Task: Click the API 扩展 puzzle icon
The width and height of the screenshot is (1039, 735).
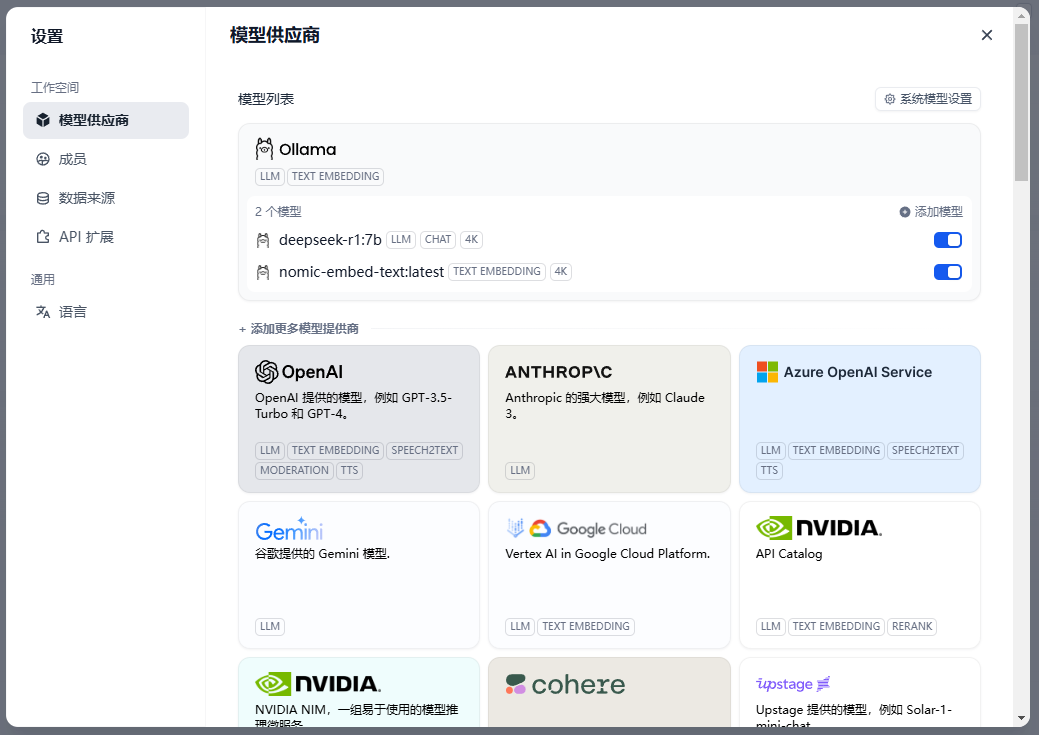Action: (x=43, y=237)
